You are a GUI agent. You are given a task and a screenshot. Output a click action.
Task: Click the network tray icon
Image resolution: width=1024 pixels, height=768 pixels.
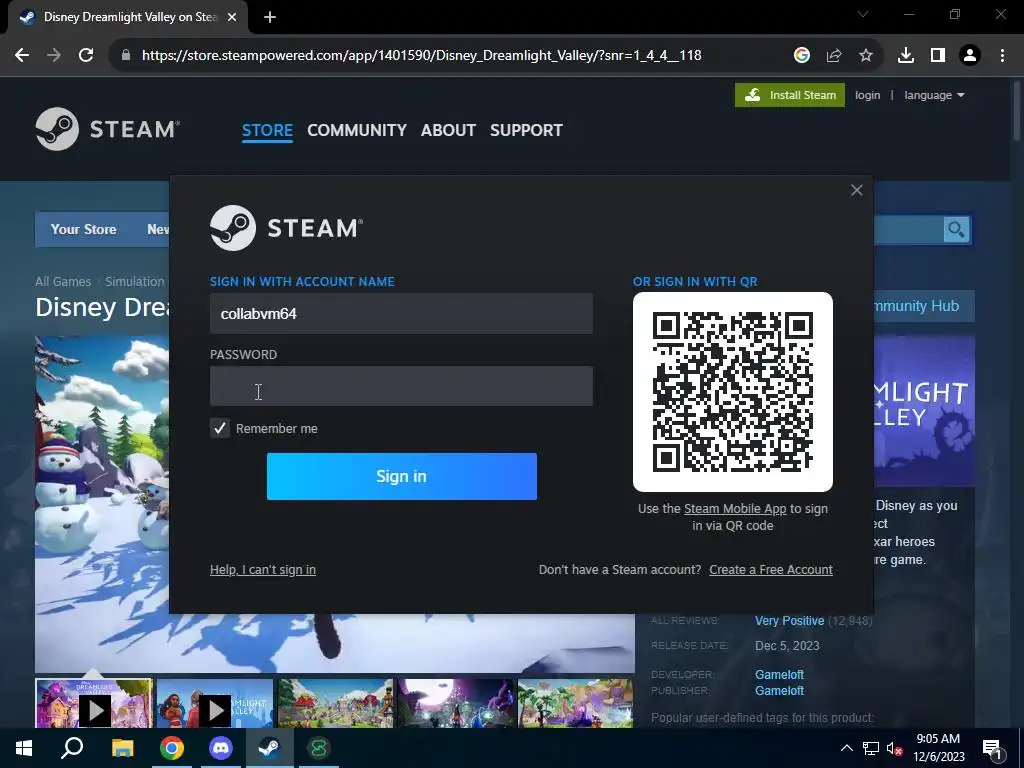pos(871,748)
